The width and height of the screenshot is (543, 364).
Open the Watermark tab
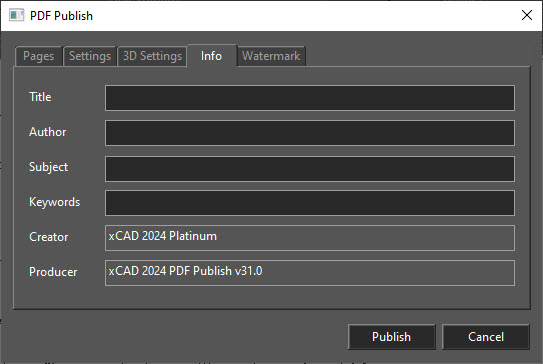point(271,56)
